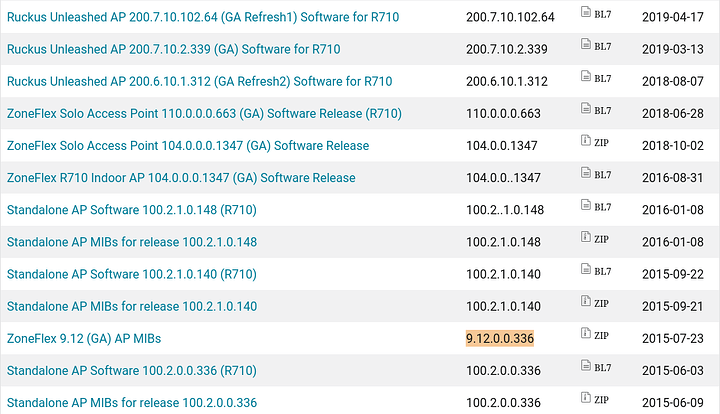Viewport: 720px width, 414px height.
Task: Select date cell 2015-06-09
Action: point(673,403)
